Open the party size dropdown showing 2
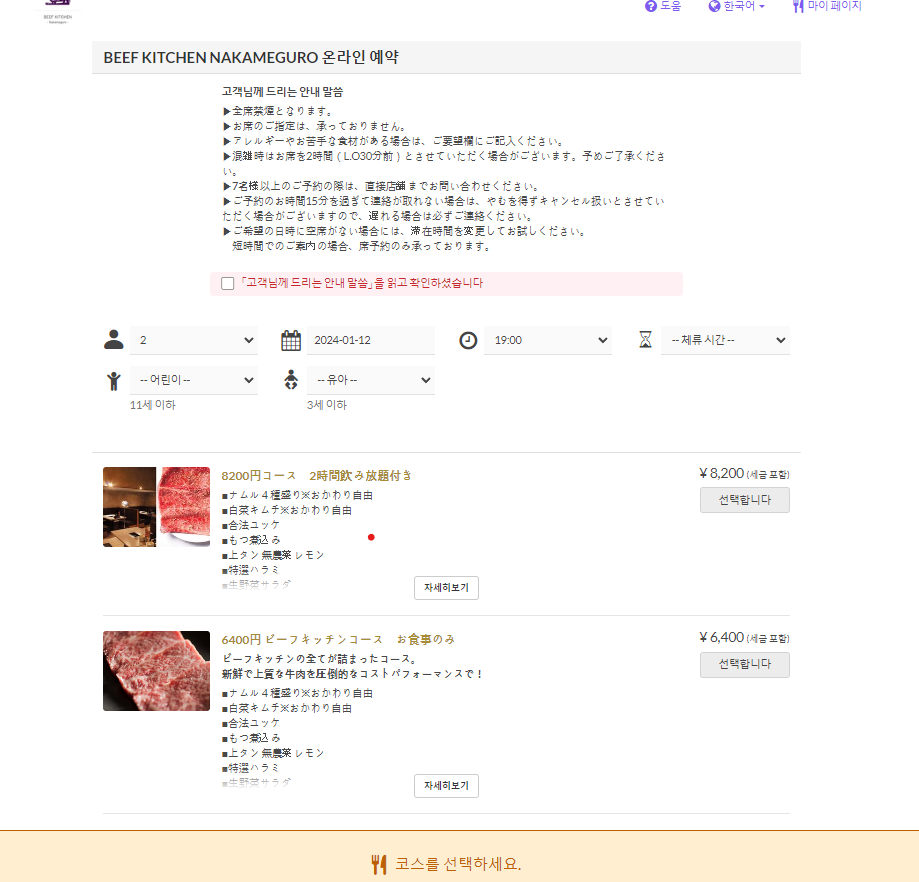Image resolution: width=919 pixels, height=882 pixels. click(194, 340)
